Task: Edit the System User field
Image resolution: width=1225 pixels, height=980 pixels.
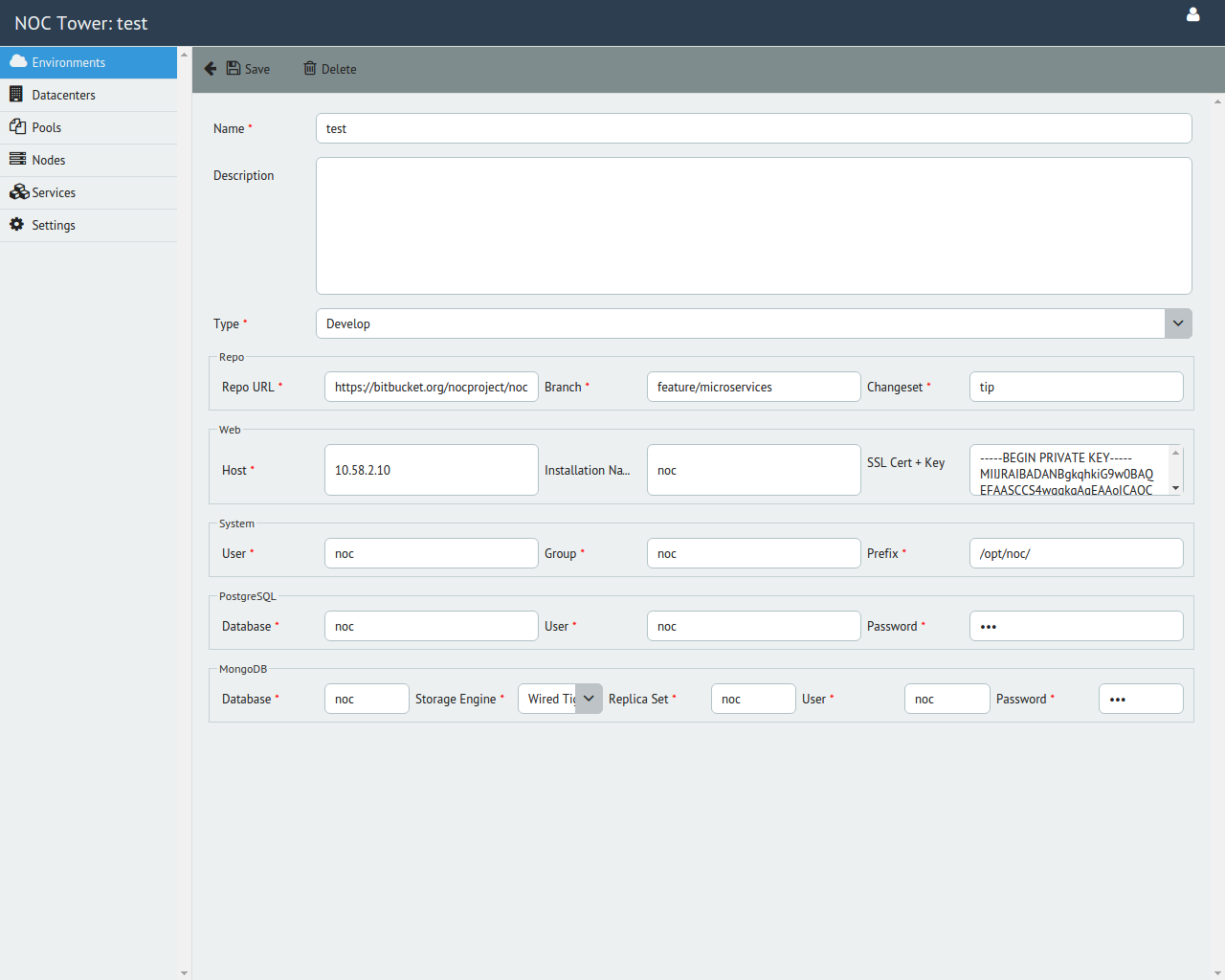Action: [432, 553]
